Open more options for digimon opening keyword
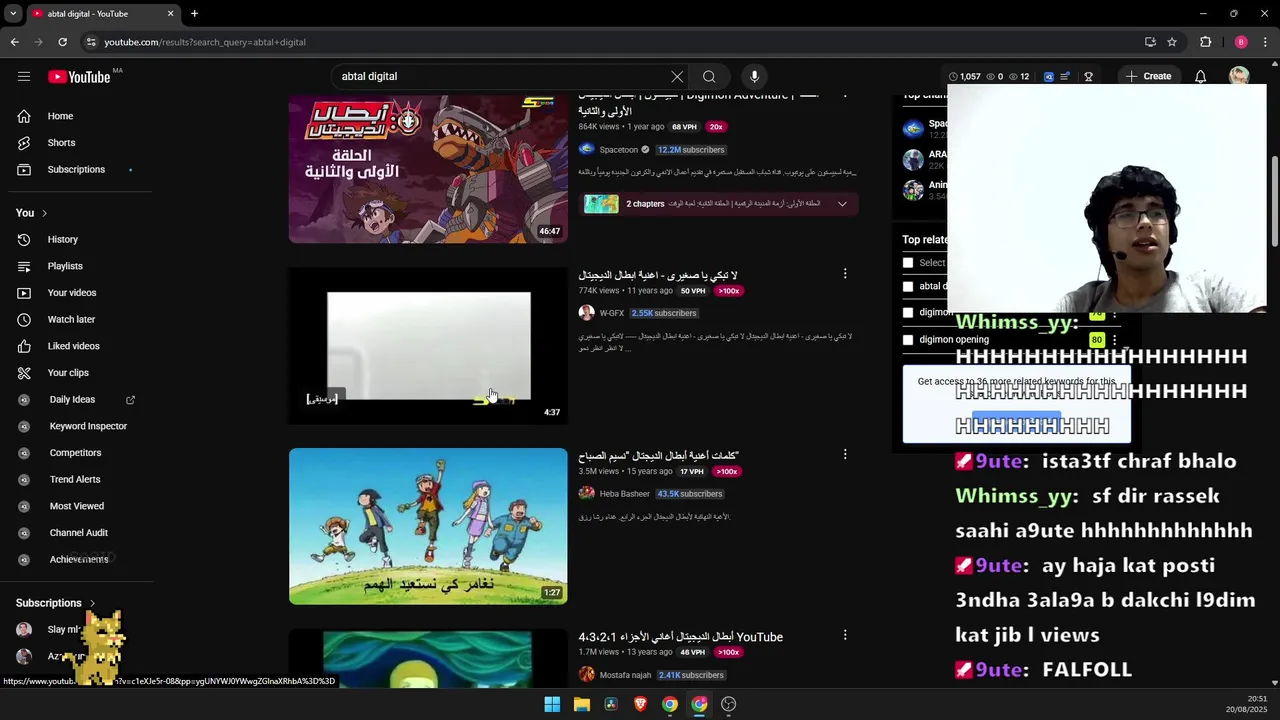The width and height of the screenshot is (1280, 720). (x=1114, y=340)
